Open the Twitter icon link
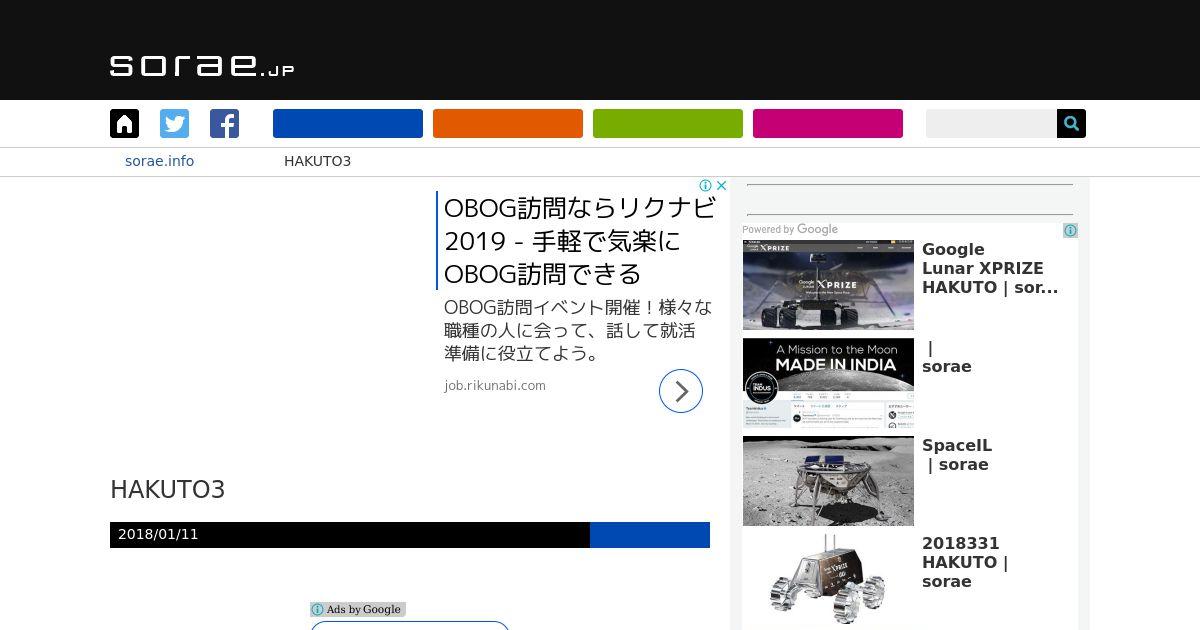 [x=174, y=124]
